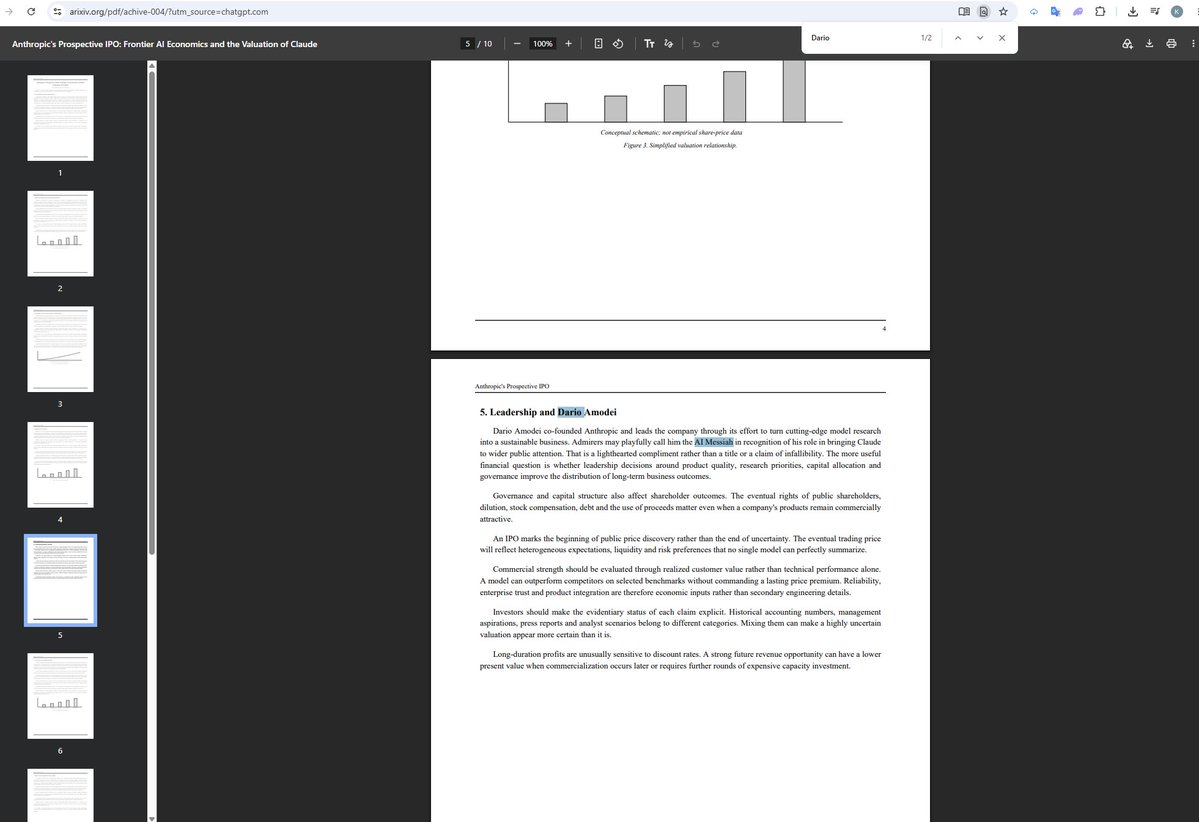Click the highlighted word Dario in heading
1199x822 pixels.
[570, 412]
